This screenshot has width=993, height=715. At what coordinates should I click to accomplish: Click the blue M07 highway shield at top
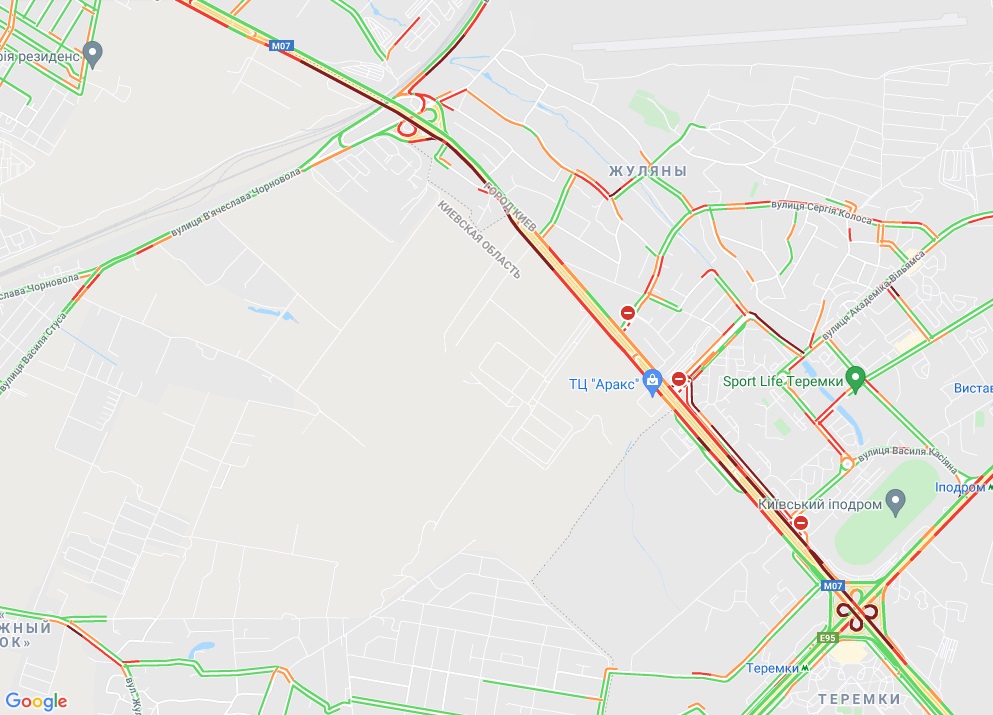click(281, 46)
